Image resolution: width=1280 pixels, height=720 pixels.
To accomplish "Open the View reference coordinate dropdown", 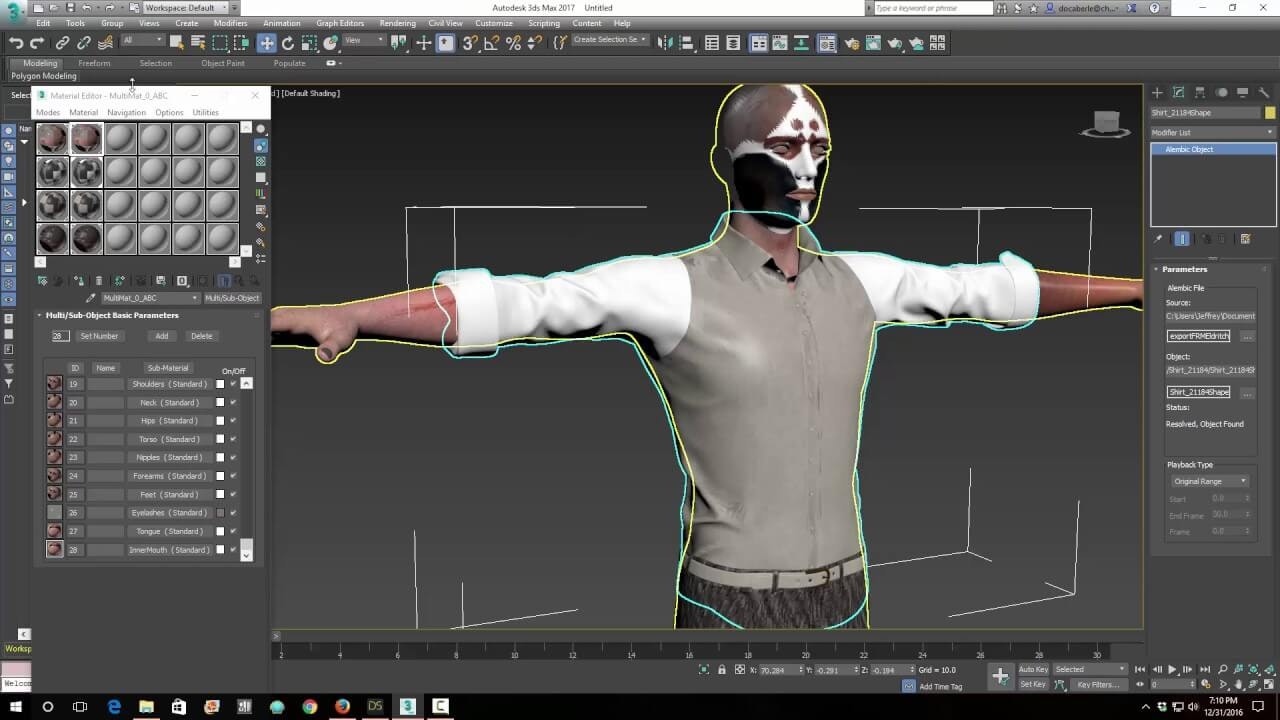I will 364,40.
